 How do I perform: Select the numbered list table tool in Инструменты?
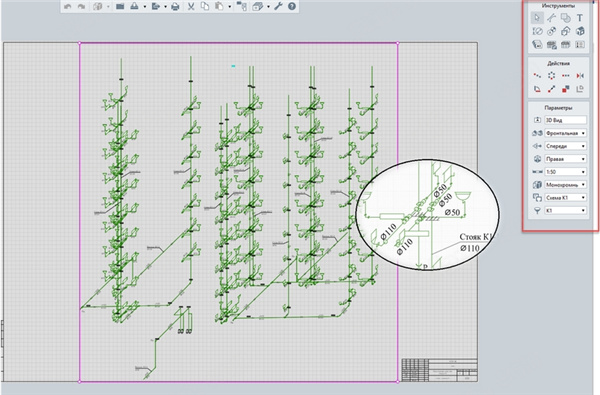[x=580, y=45]
